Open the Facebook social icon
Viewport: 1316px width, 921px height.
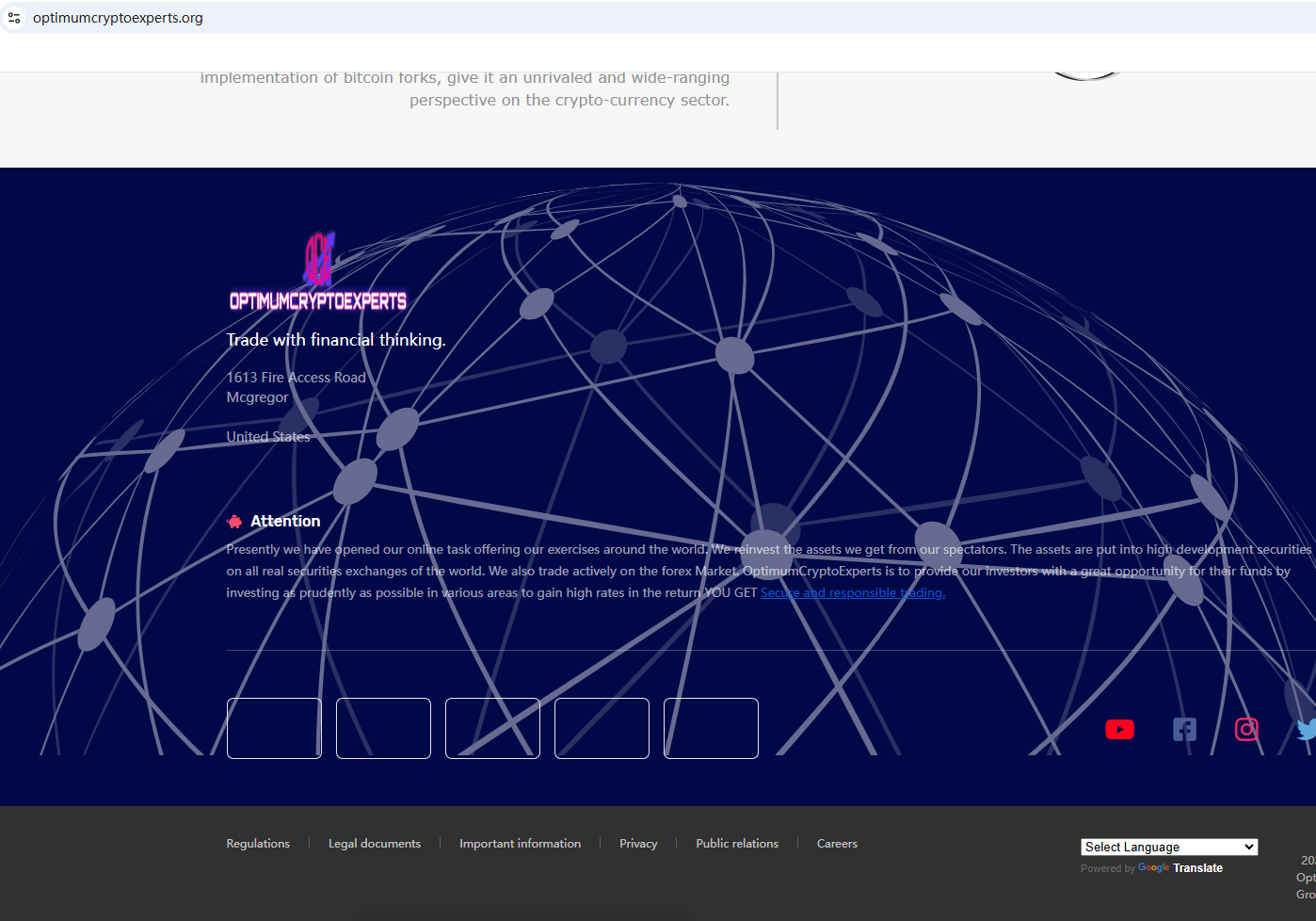[x=1184, y=729]
